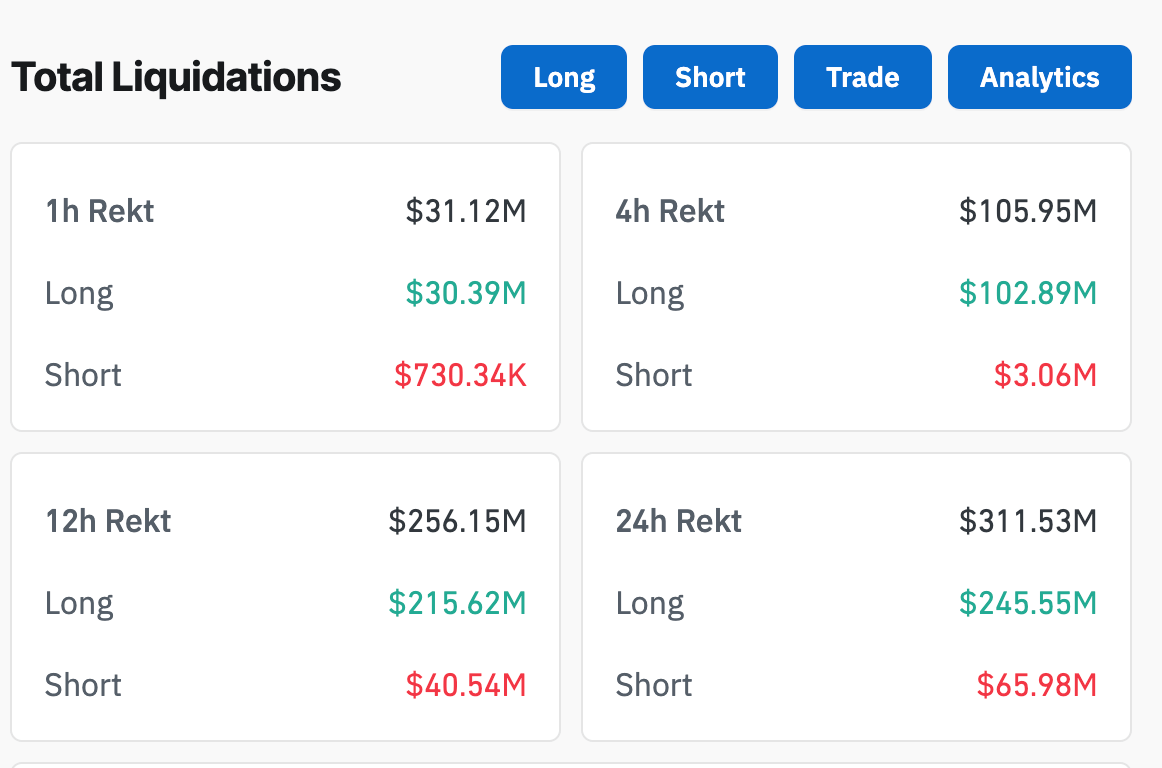Select the 24h Rekt label
This screenshot has width=1162, height=768.
[679, 521]
